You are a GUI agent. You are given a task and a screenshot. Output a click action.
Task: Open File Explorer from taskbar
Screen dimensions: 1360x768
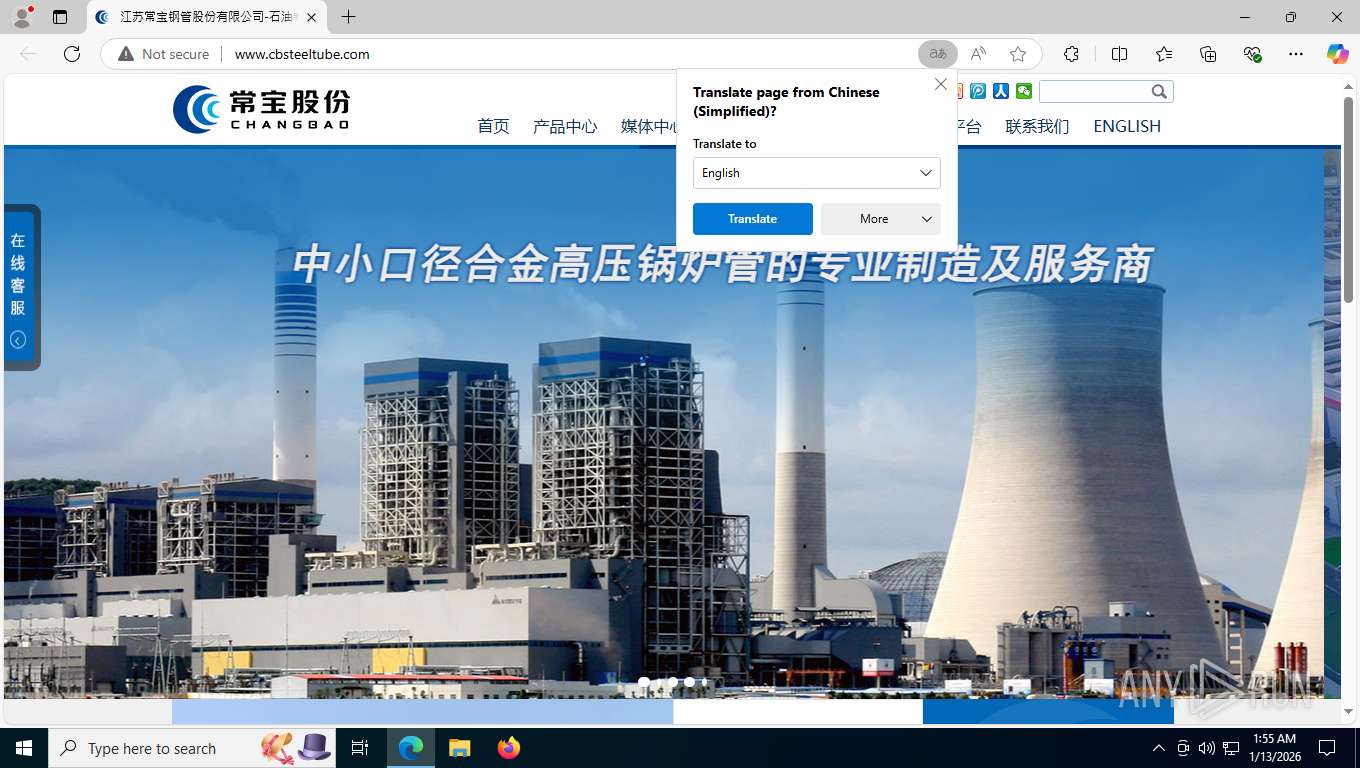459,748
